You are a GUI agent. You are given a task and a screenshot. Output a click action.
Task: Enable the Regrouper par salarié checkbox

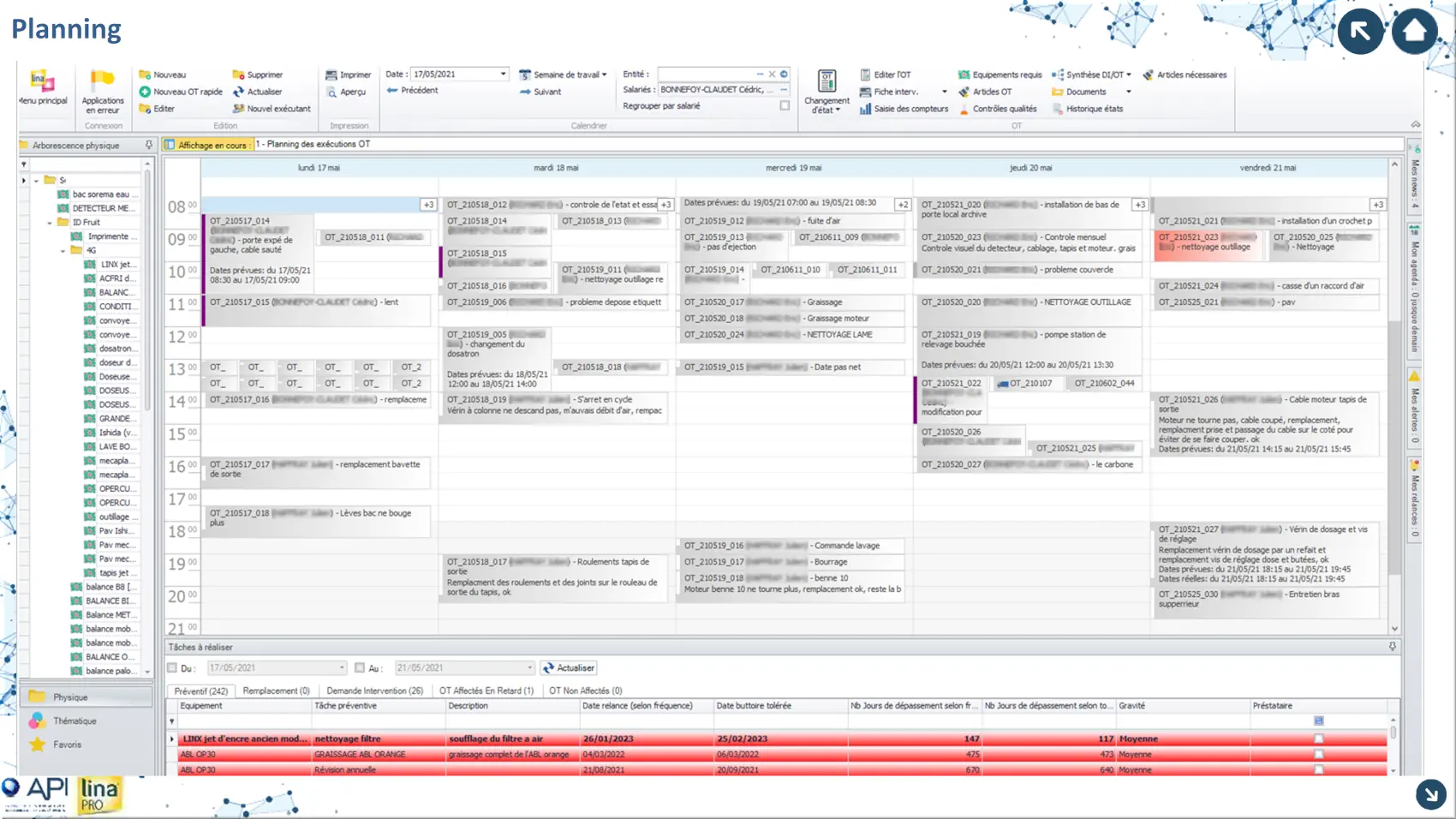(785, 106)
